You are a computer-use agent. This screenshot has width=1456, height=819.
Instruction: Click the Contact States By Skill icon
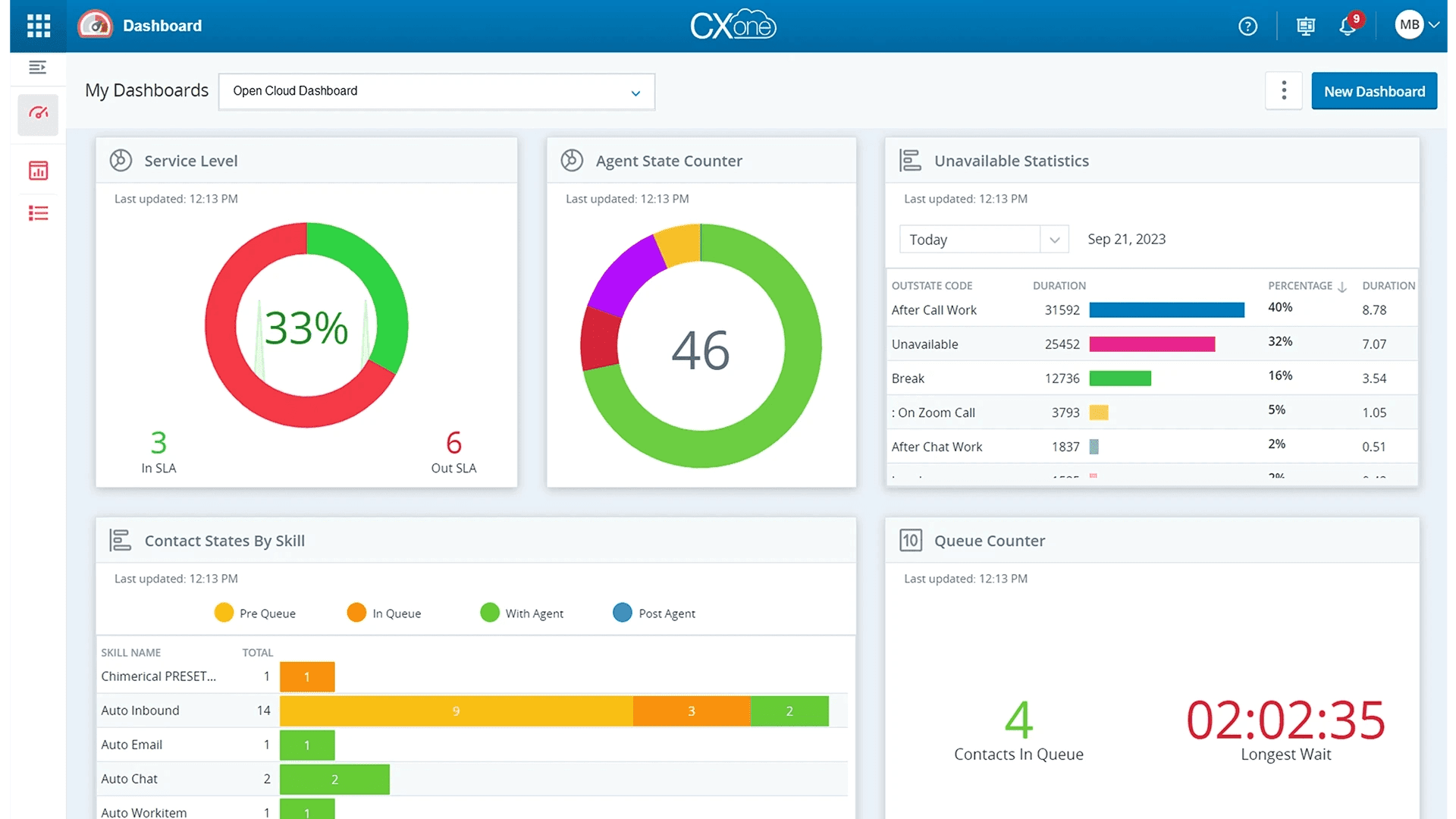tap(119, 540)
